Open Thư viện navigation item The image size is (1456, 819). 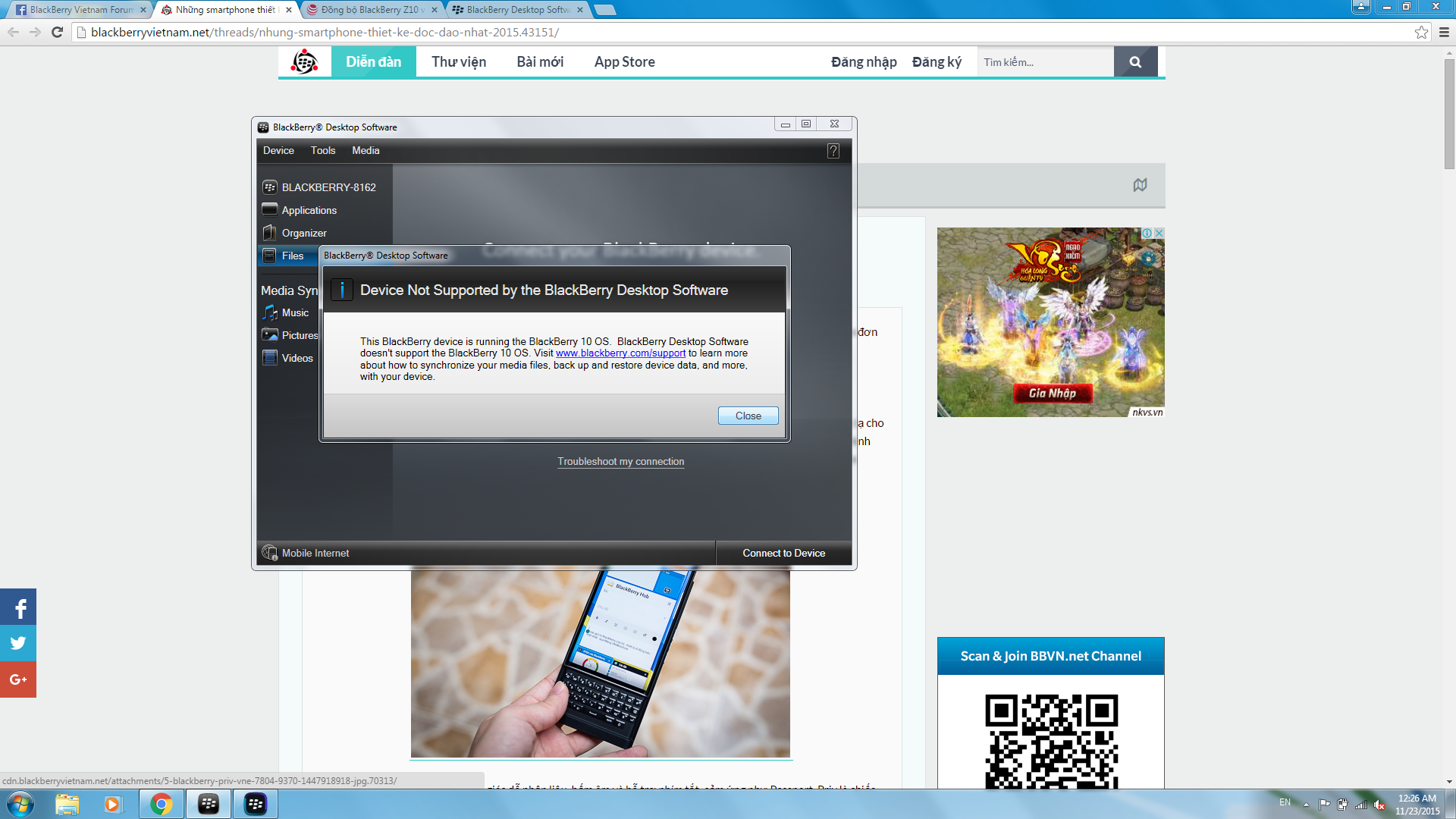(459, 61)
